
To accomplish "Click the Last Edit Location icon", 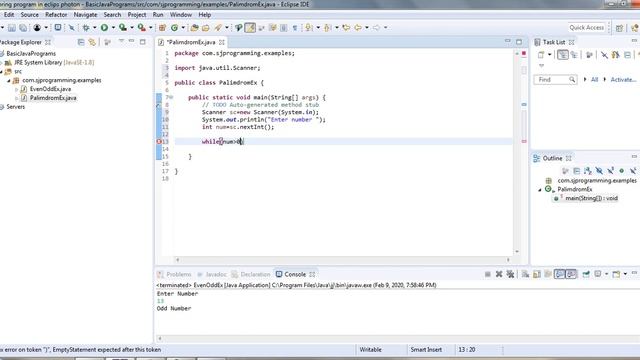I will click(x=346, y=27).
